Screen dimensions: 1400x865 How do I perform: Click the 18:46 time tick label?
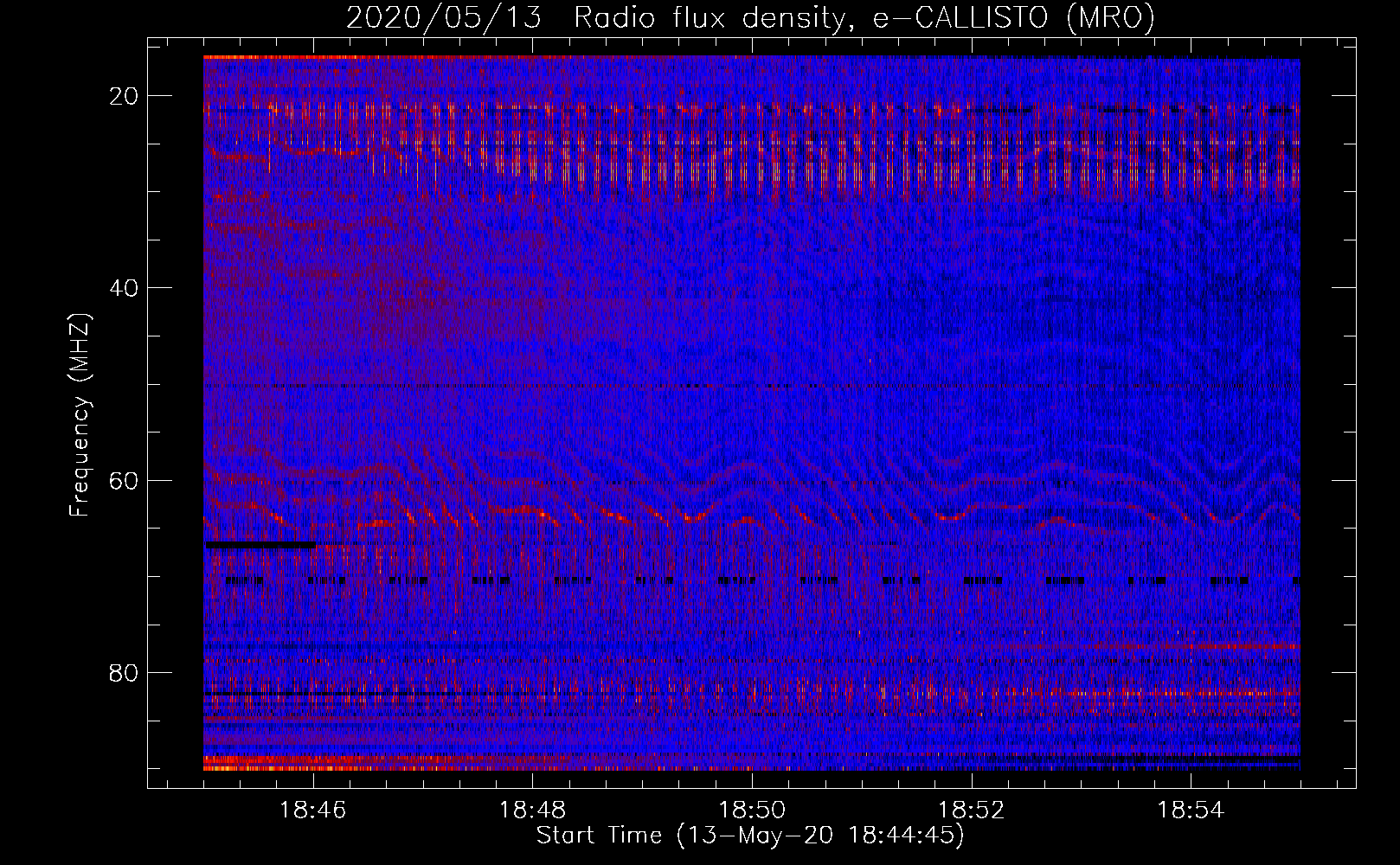312,810
